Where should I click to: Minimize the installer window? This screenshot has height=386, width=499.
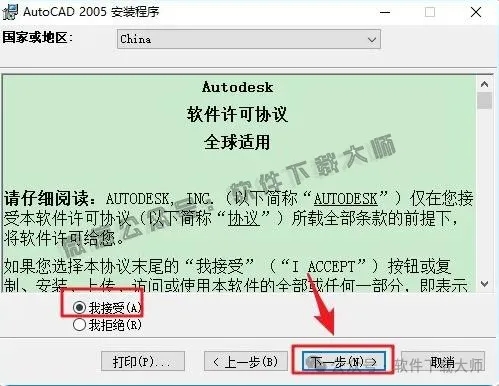(385, 12)
